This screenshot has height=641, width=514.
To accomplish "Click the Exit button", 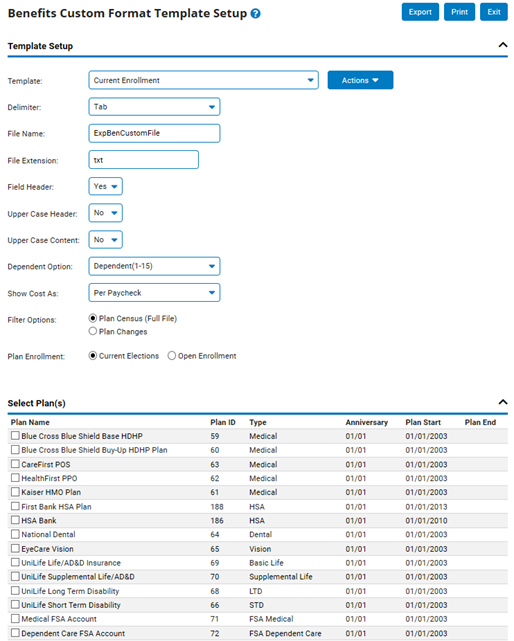I will click(494, 12).
